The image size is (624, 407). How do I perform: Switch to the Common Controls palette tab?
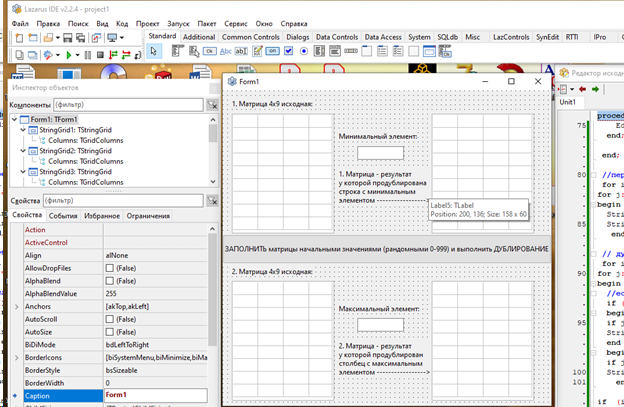point(251,36)
